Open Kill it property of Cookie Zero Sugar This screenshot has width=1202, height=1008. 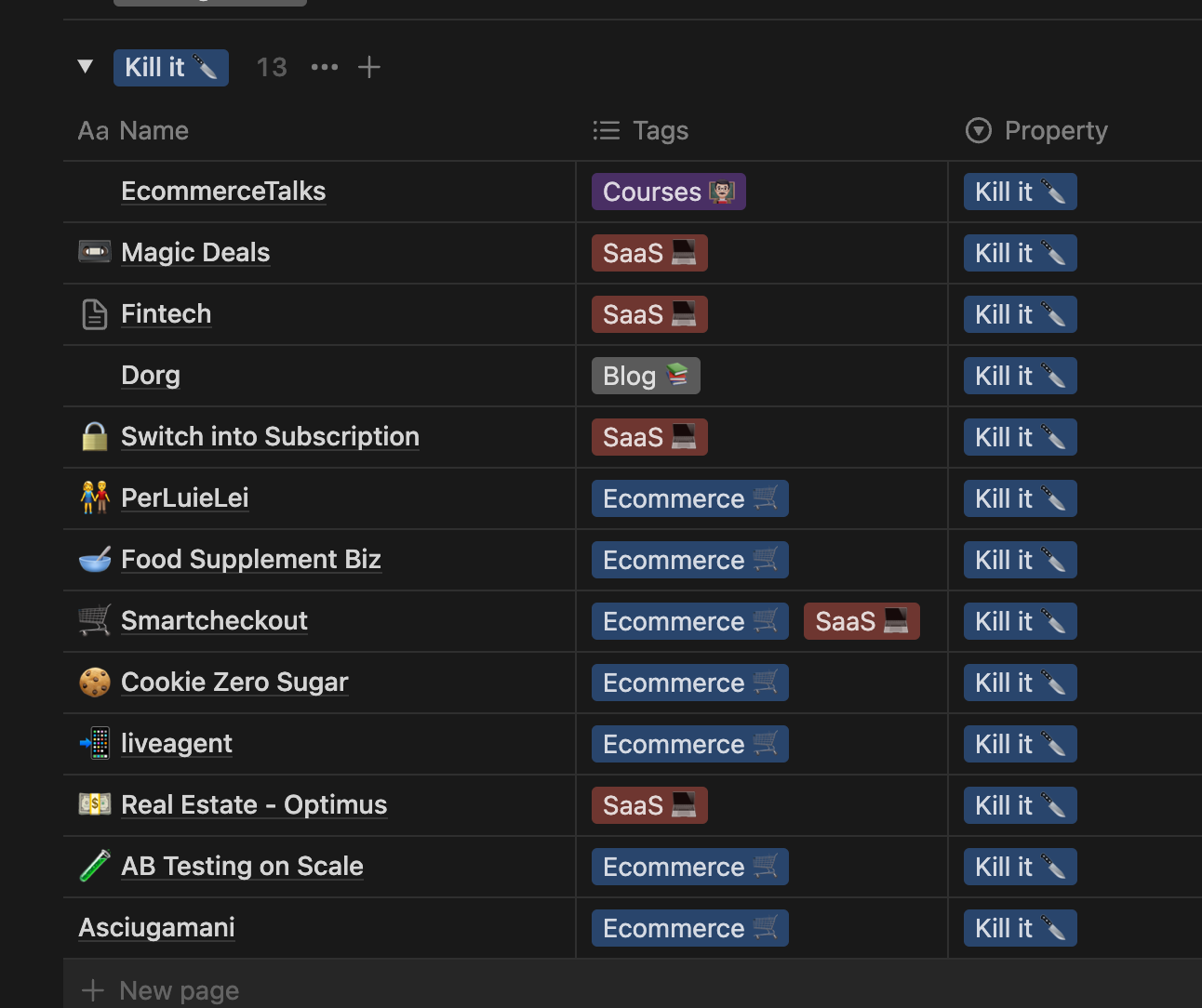coord(1021,683)
